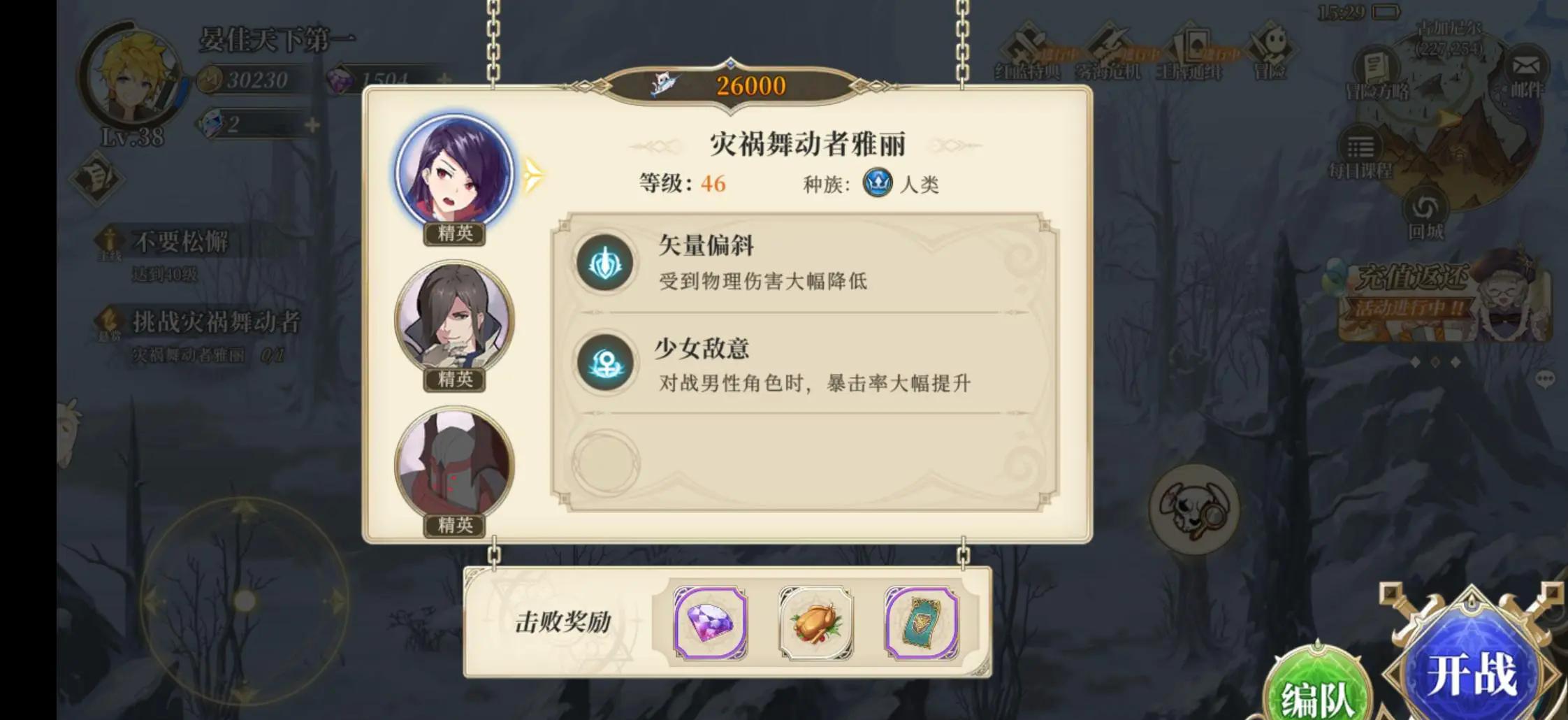The image size is (1568, 720).
Task: Tap the 人类 race crown icon
Action: (878, 183)
